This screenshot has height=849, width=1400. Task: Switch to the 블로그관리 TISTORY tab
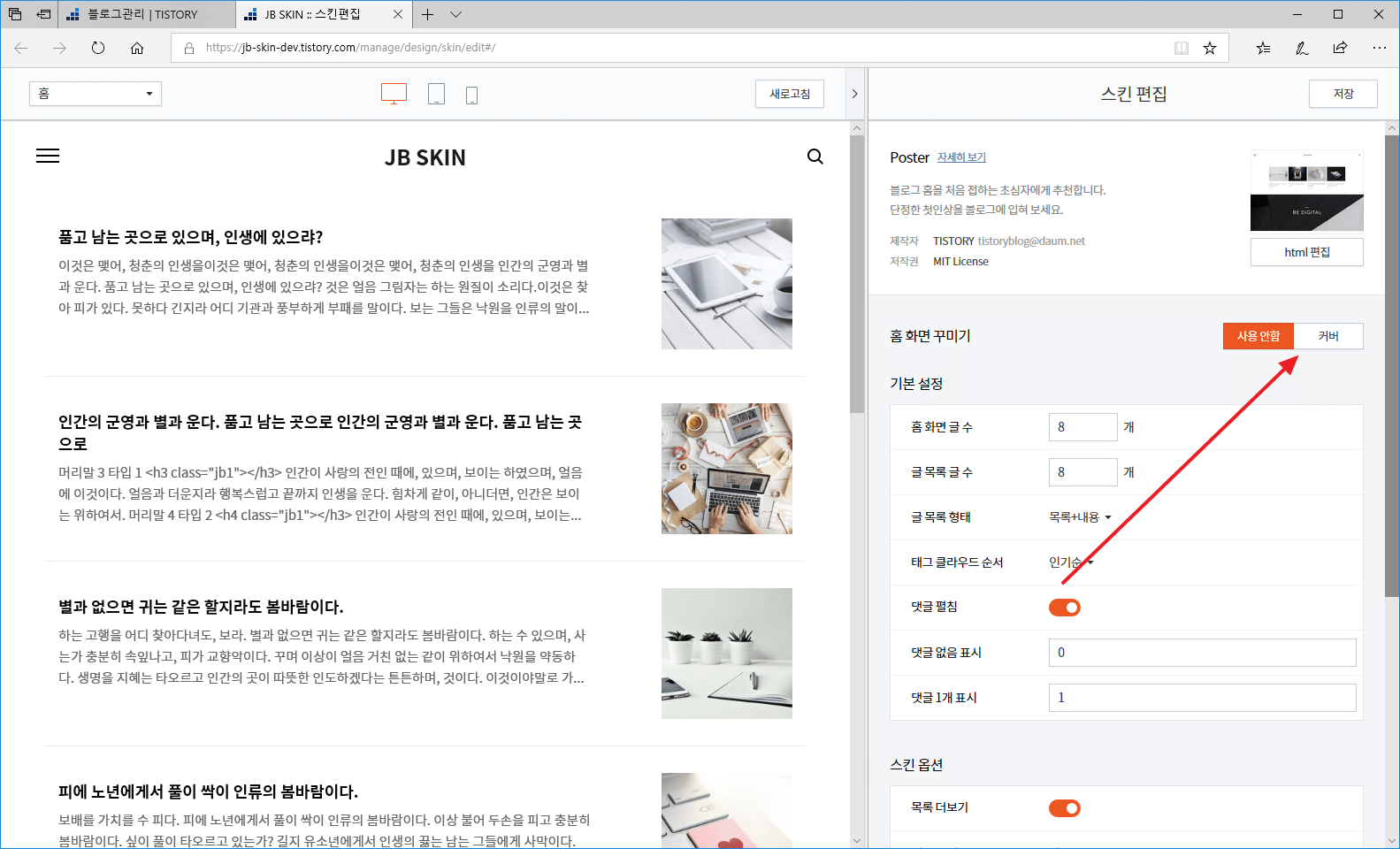click(147, 14)
